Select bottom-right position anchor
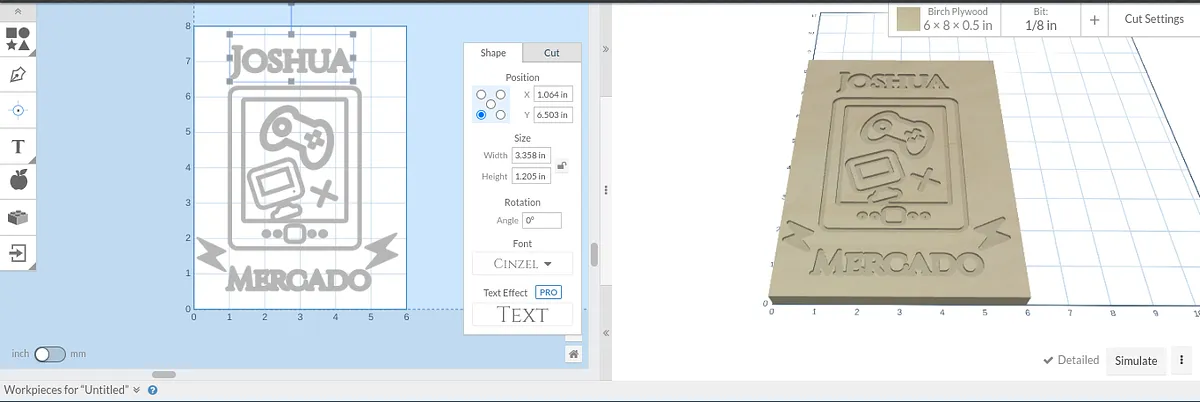This screenshot has height=402, width=1200. point(501,115)
